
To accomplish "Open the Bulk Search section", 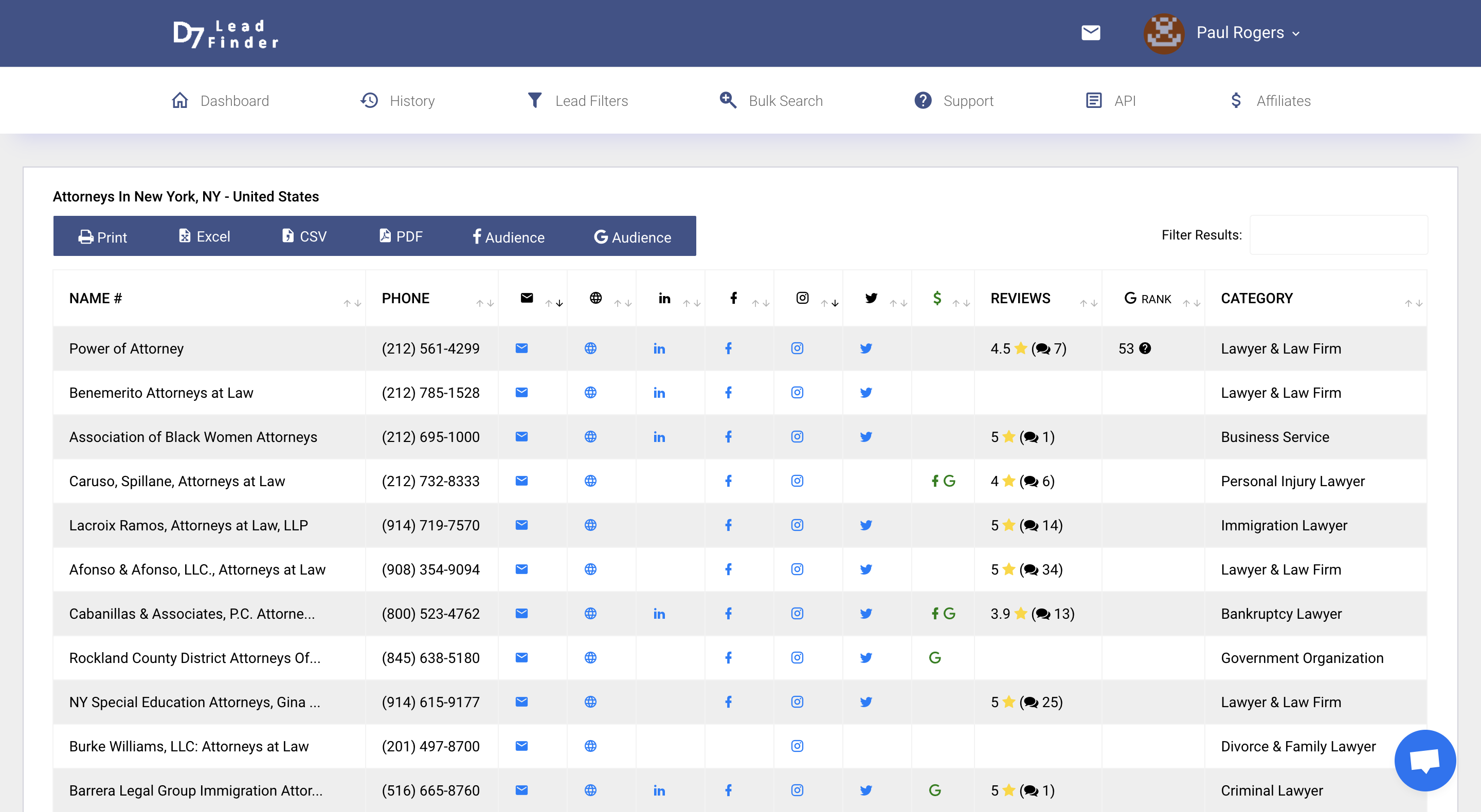I will [x=785, y=101].
